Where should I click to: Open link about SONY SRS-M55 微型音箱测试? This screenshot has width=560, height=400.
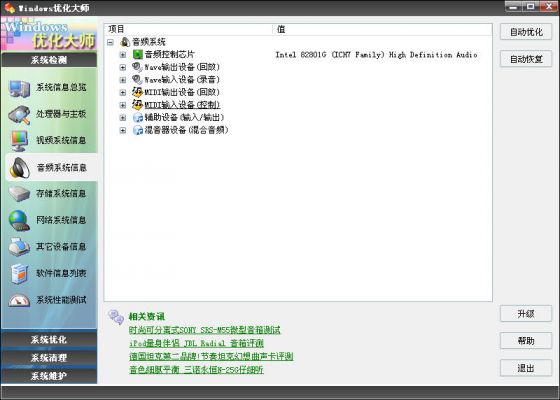click(205, 330)
